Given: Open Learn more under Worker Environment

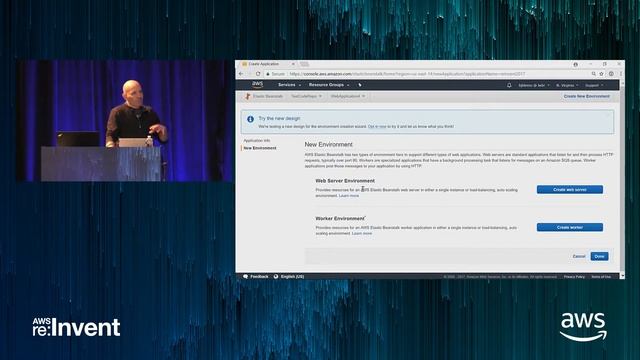Looking at the screenshot, I should tap(362, 233).
